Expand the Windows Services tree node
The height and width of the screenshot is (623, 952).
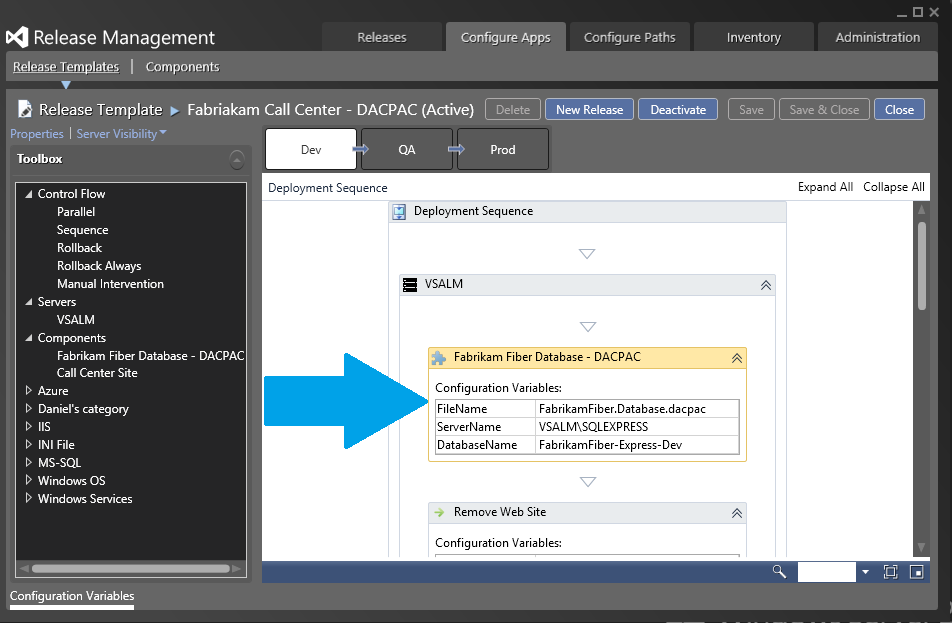click(x=29, y=498)
